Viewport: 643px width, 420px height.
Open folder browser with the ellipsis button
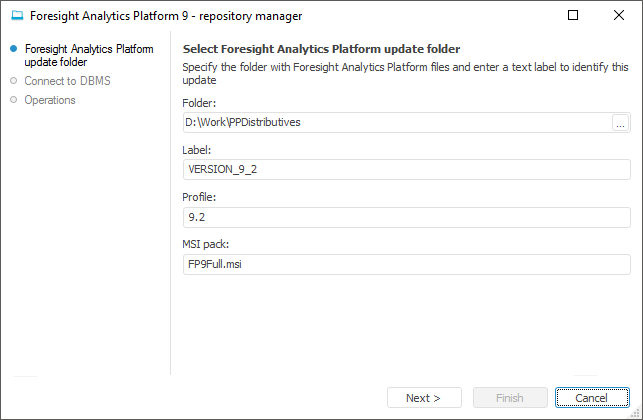click(620, 123)
